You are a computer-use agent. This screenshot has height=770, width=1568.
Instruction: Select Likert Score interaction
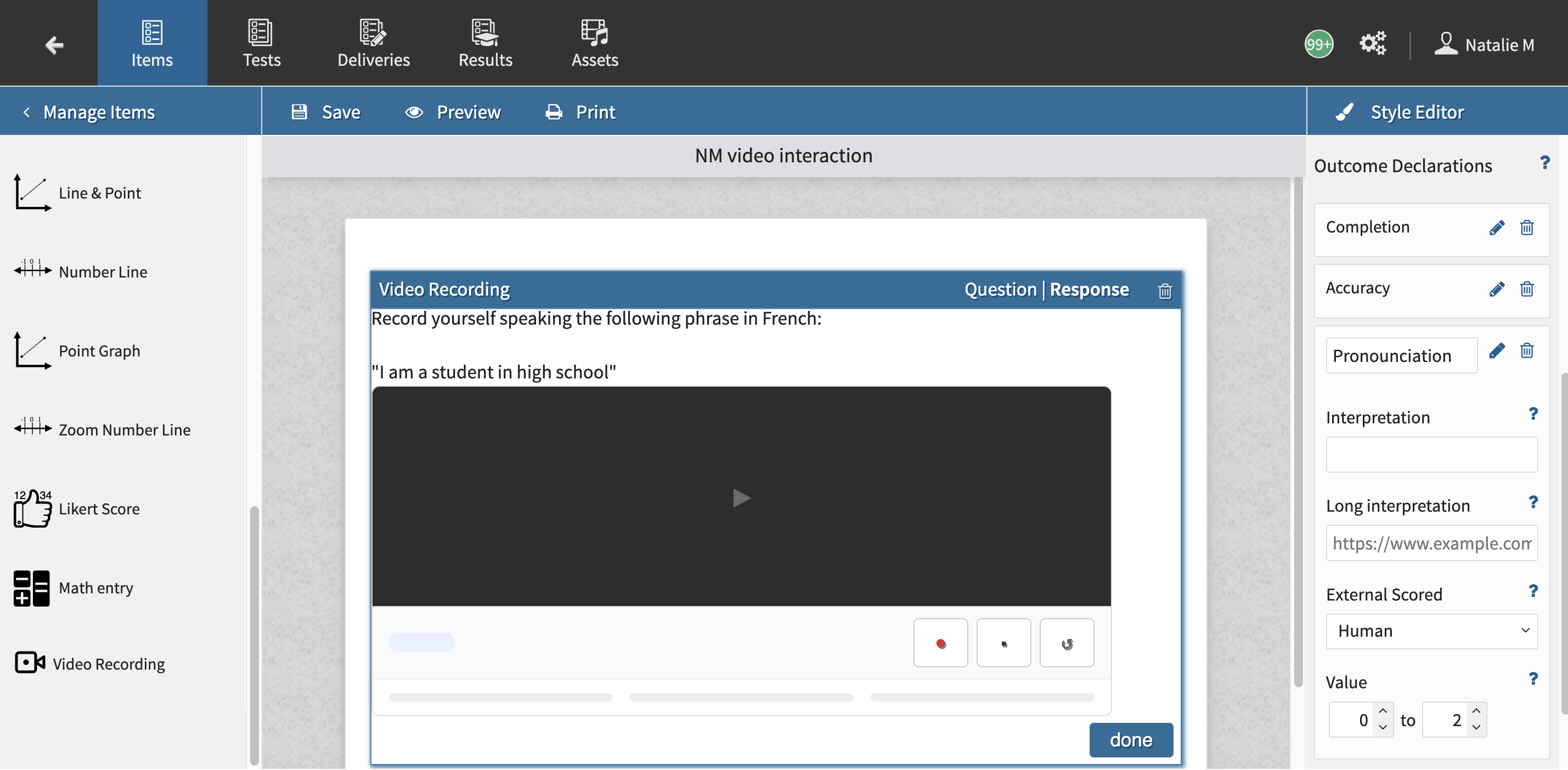tap(77, 508)
